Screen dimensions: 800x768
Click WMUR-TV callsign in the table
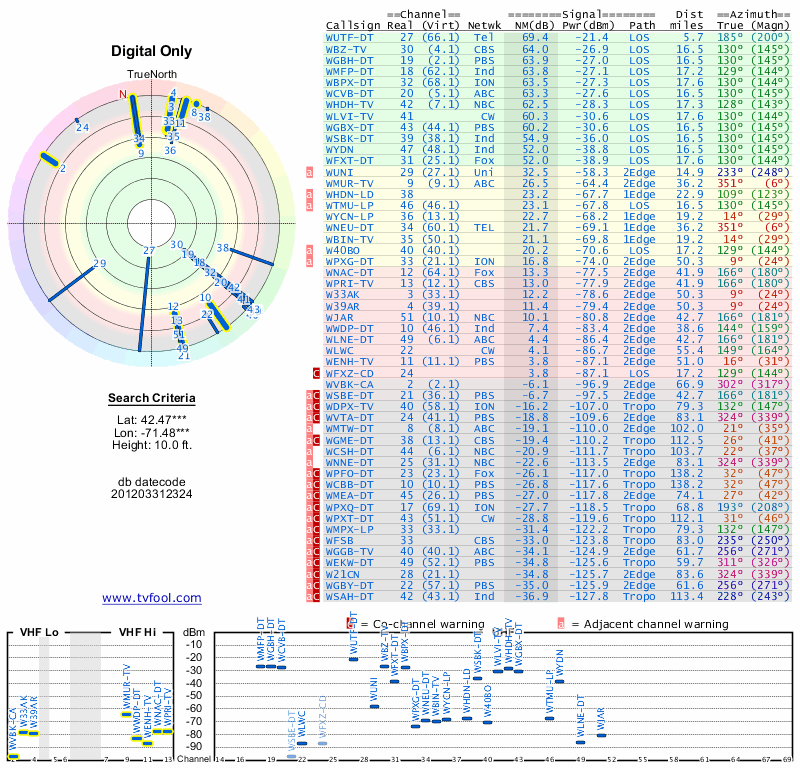[349, 183]
